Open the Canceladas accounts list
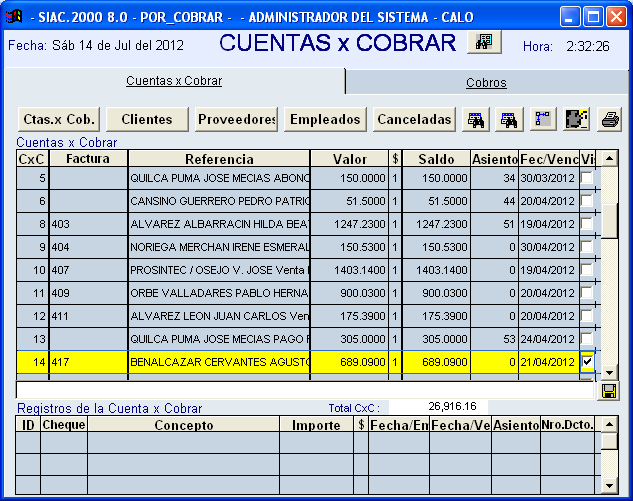Screen dimensions: 633x501 (413, 120)
